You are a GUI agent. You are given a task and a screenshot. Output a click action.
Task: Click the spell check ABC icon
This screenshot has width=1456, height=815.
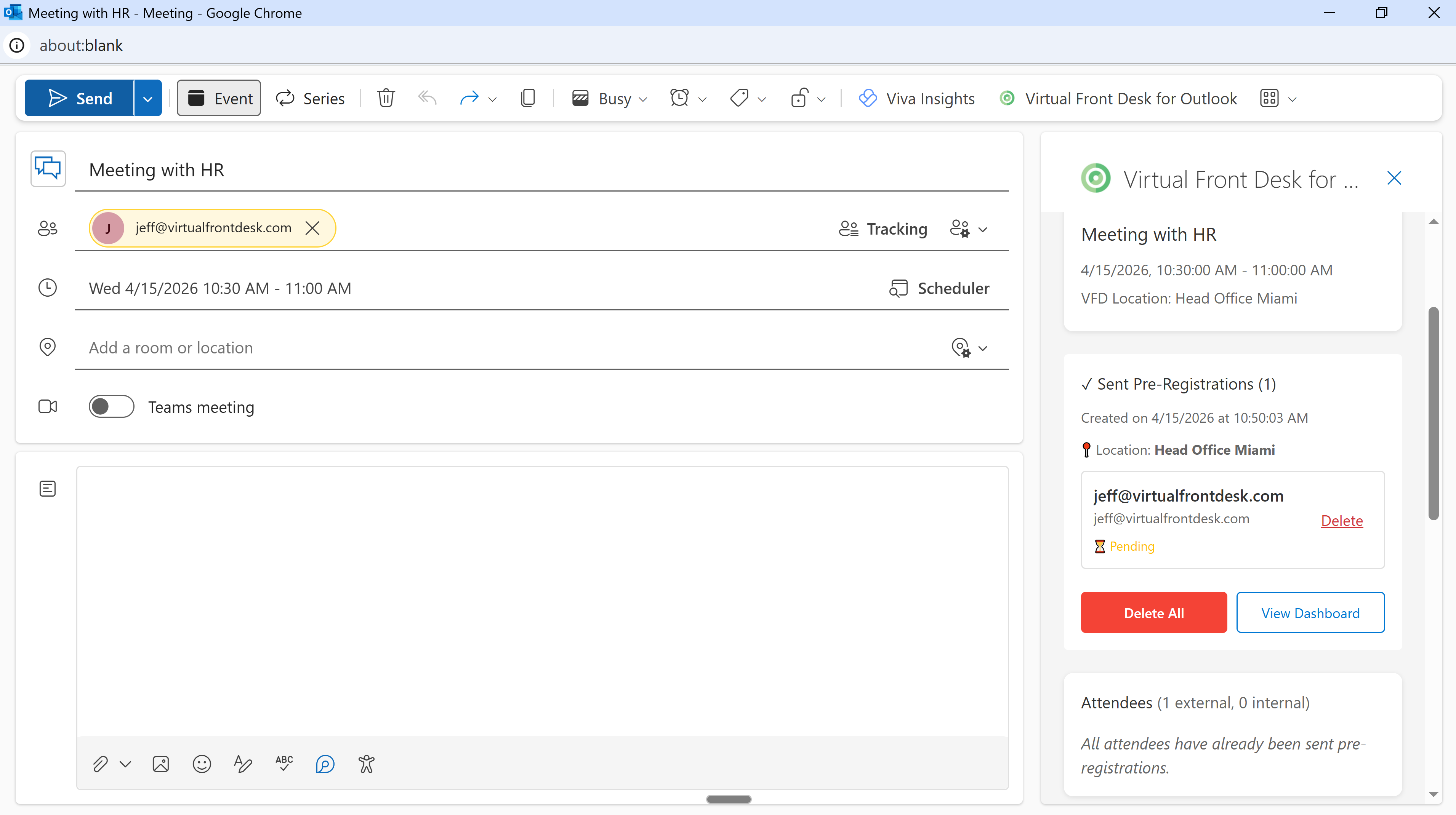284,764
